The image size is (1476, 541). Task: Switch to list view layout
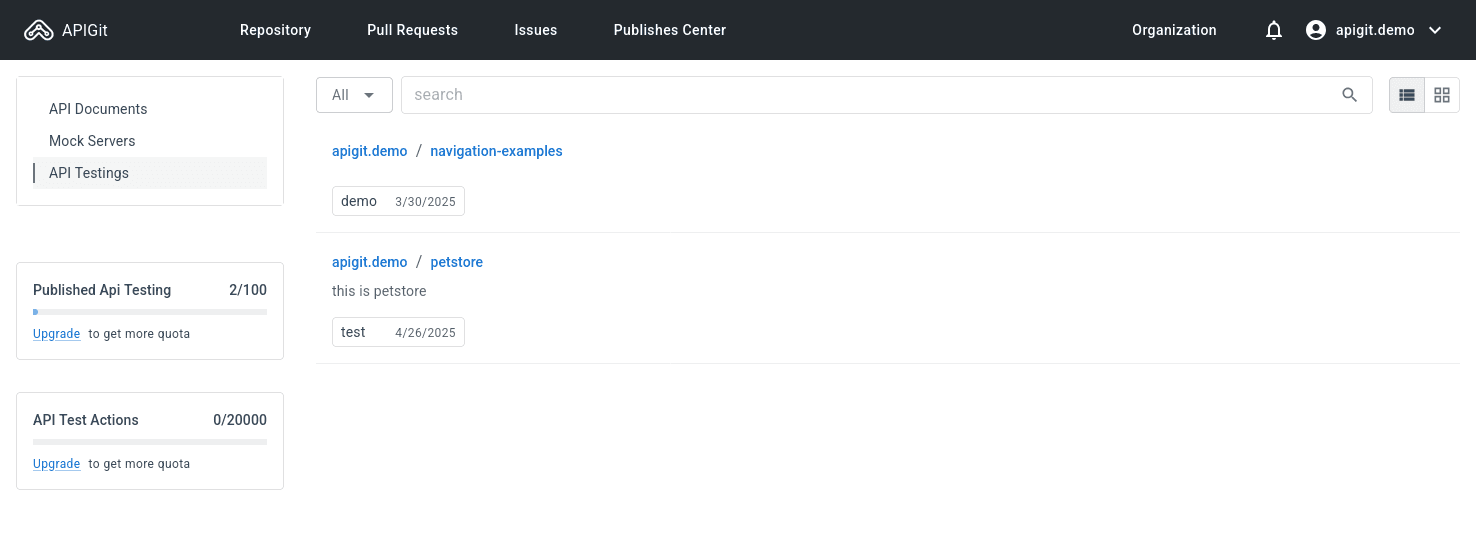[x=1407, y=95]
